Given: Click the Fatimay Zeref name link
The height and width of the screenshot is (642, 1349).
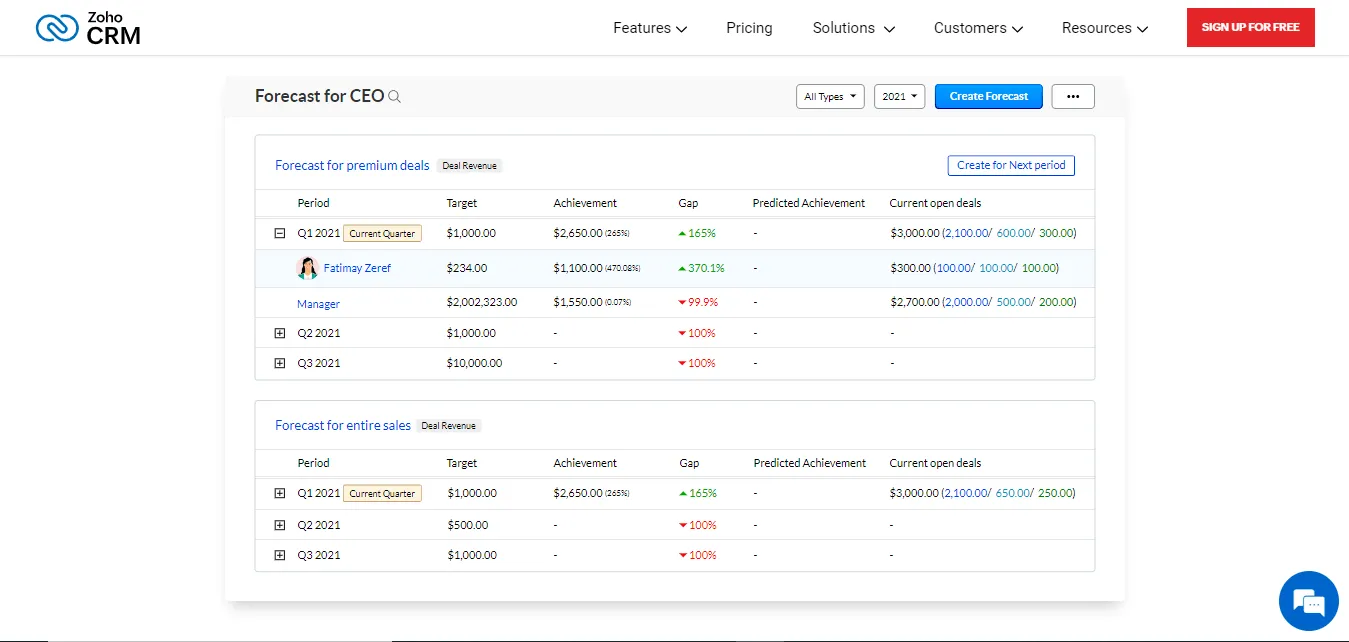Looking at the screenshot, I should pyautogui.click(x=357, y=268).
